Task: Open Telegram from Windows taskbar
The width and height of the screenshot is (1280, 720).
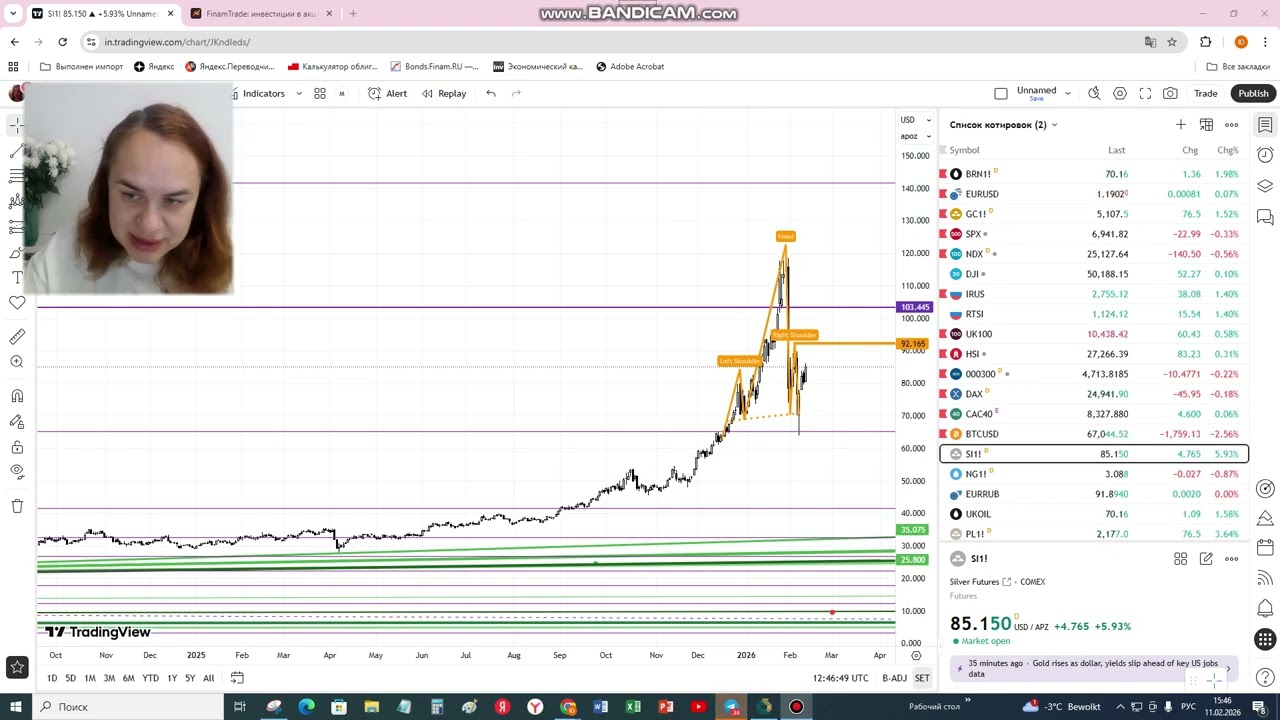Action: coord(731,707)
